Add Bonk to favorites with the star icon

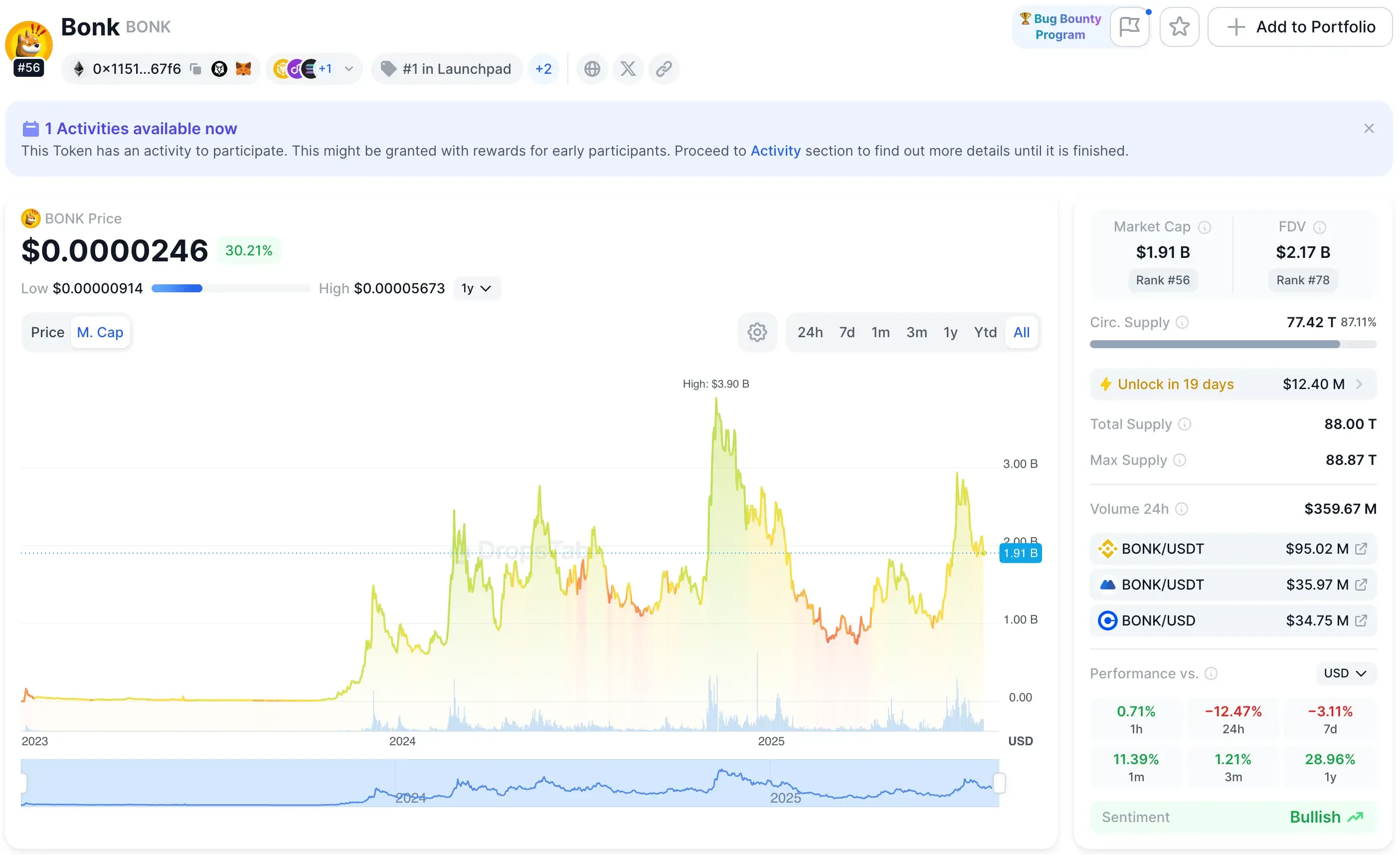(x=1179, y=27)
